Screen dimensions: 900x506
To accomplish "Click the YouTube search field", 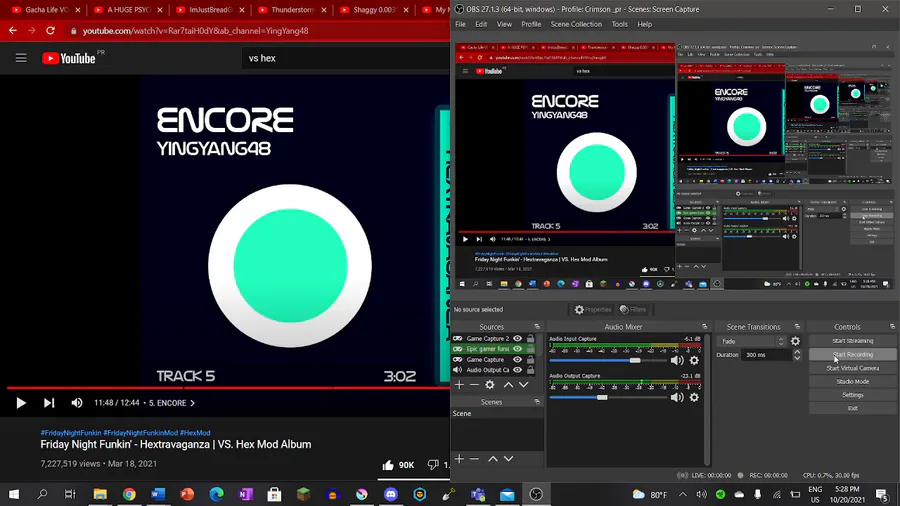I will coord(345,59).
